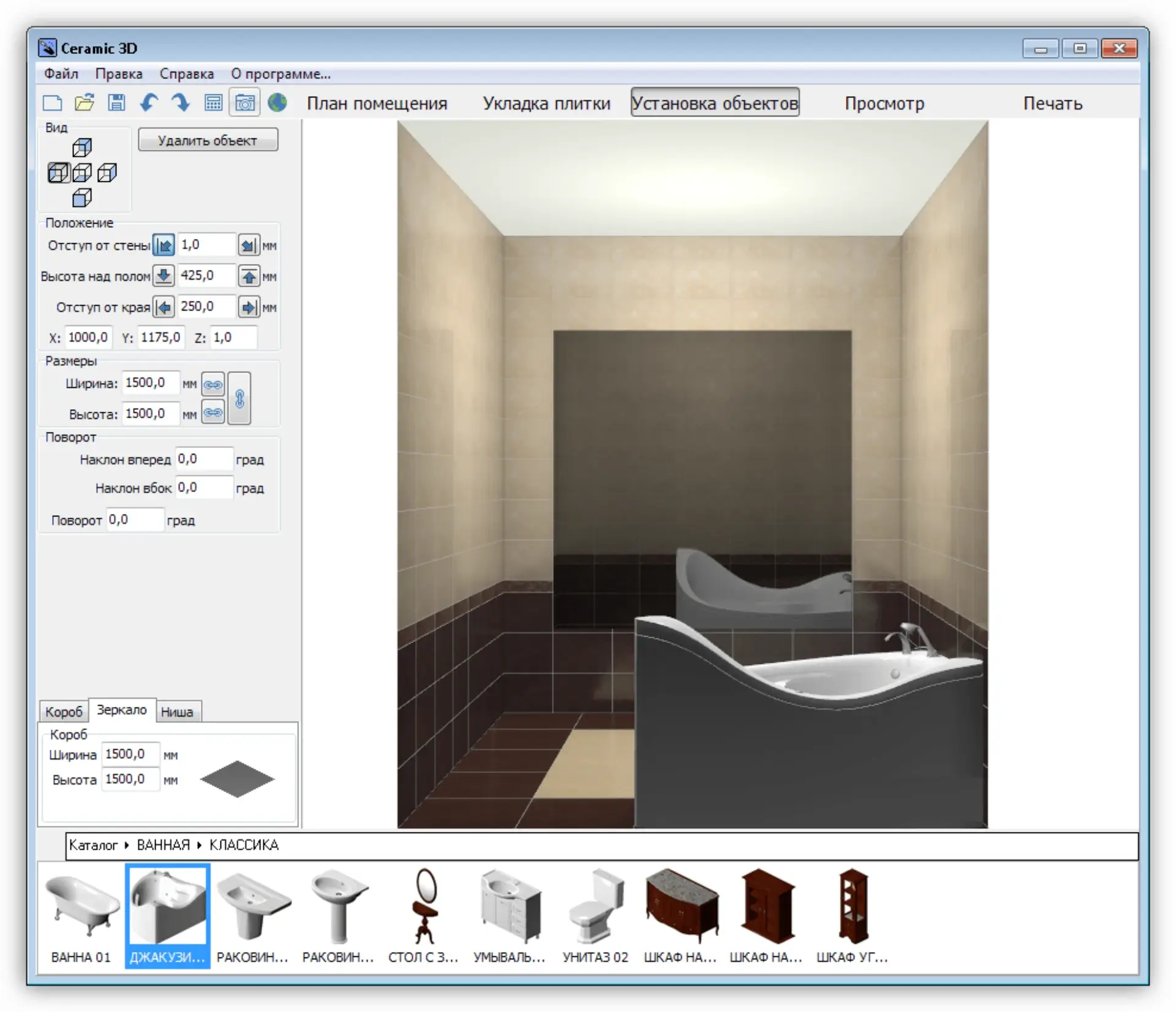Click 'КЛАССИКА' in the catalog breadcrumb
Screen dimensions: 1176x1012
click(x=244, y=845)
